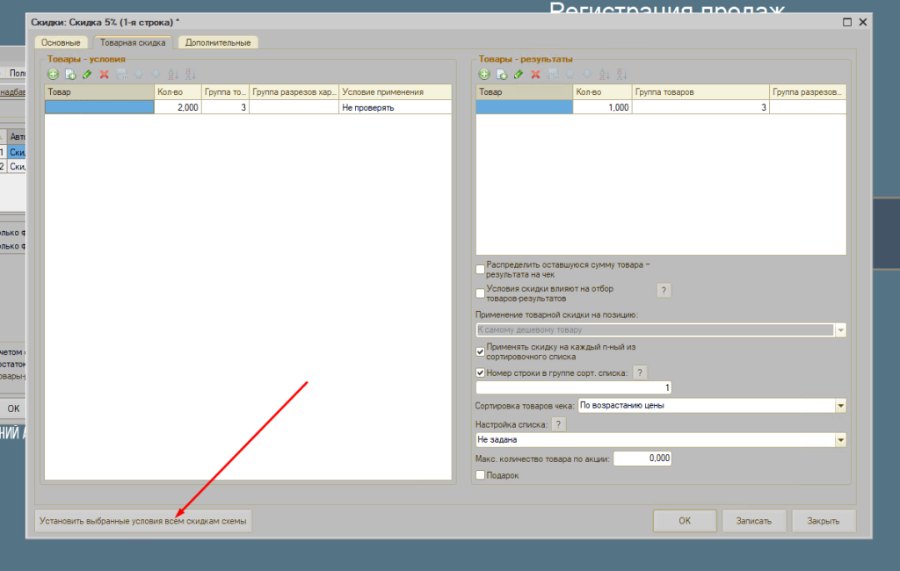Finish editing icon in Товары - условия toolbar
900x571 pixels.
pos(121,75)
